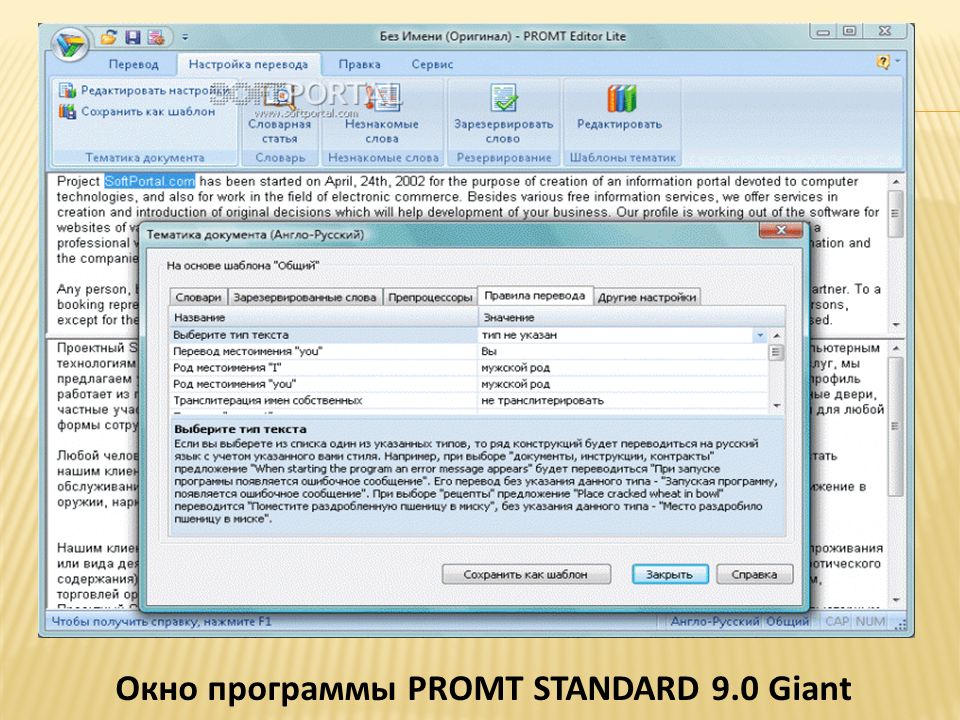Click the translation pane scroll up arrow
Viewport: 960px width, 720px height.
895,348
